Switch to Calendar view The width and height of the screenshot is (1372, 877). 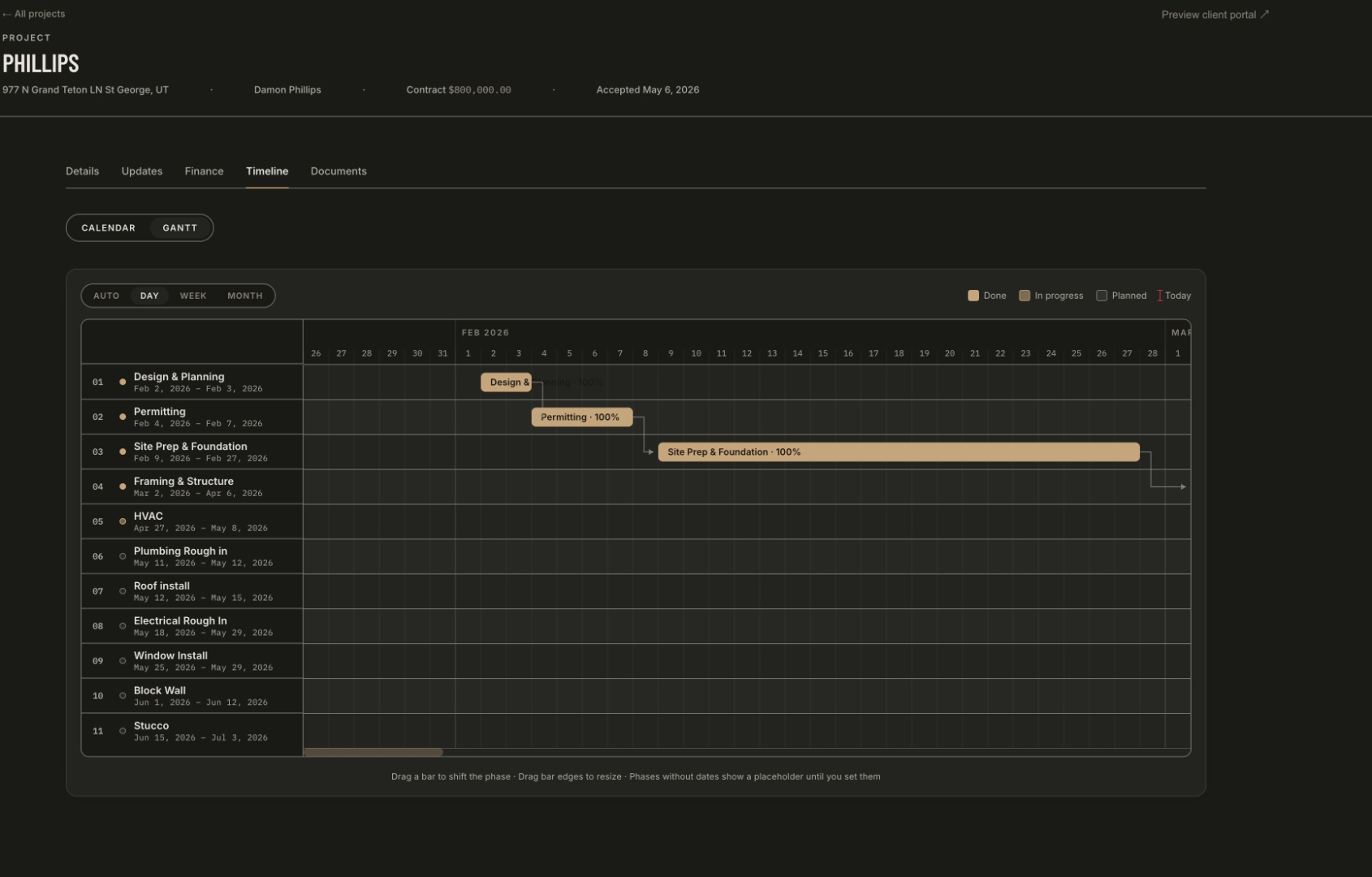(108, 228)
